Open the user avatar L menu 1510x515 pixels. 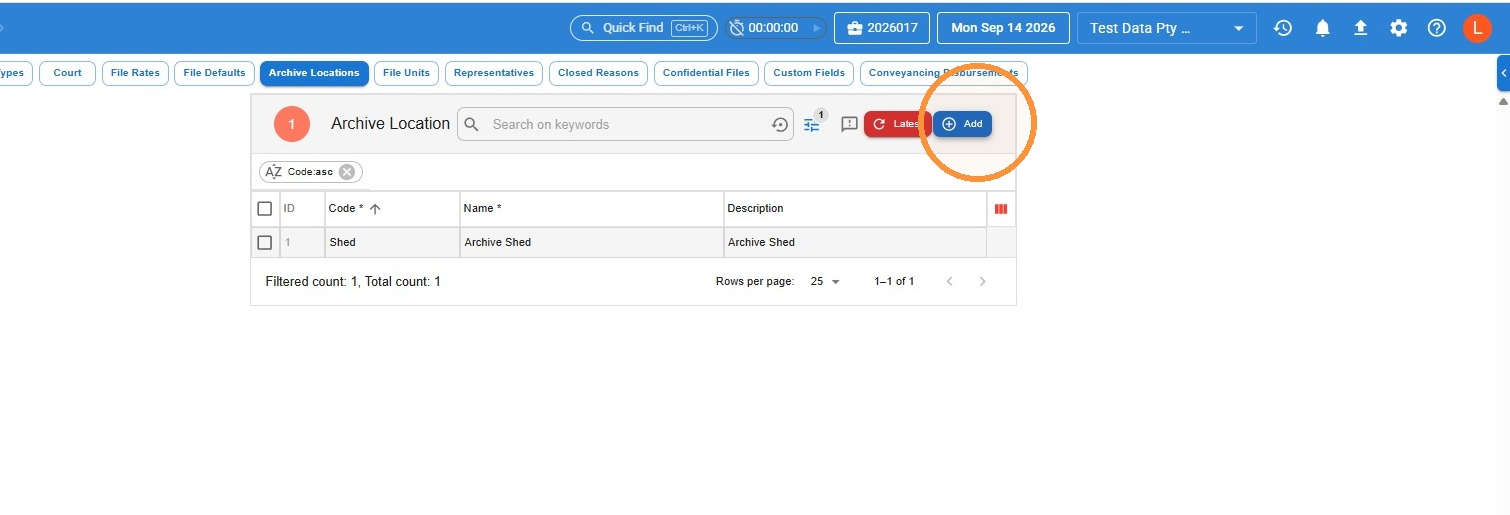[x=1477, y=28]
